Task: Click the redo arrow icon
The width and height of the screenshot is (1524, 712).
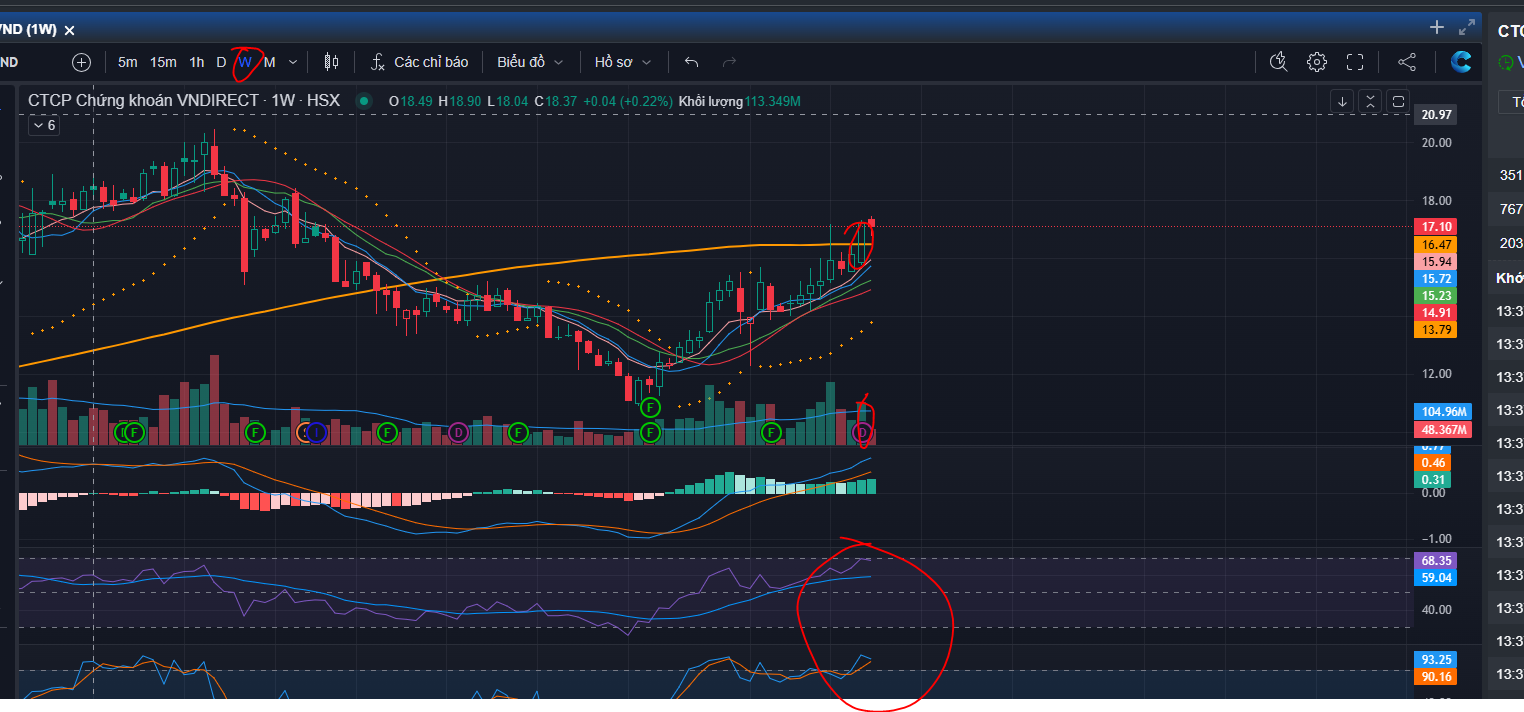Action: (729, 62)
